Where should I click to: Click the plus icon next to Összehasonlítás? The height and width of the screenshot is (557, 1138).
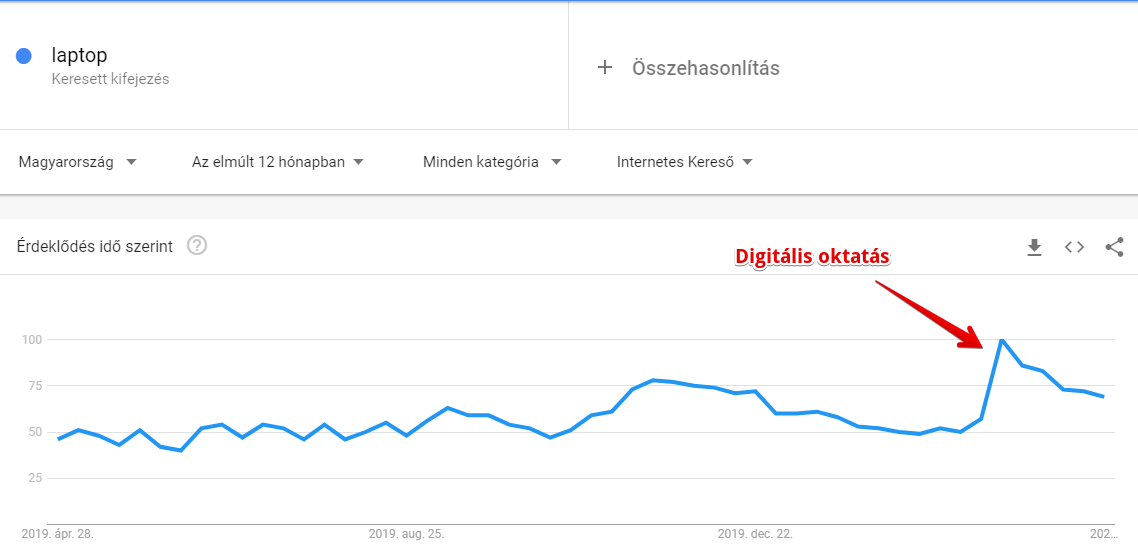(605, 68)
